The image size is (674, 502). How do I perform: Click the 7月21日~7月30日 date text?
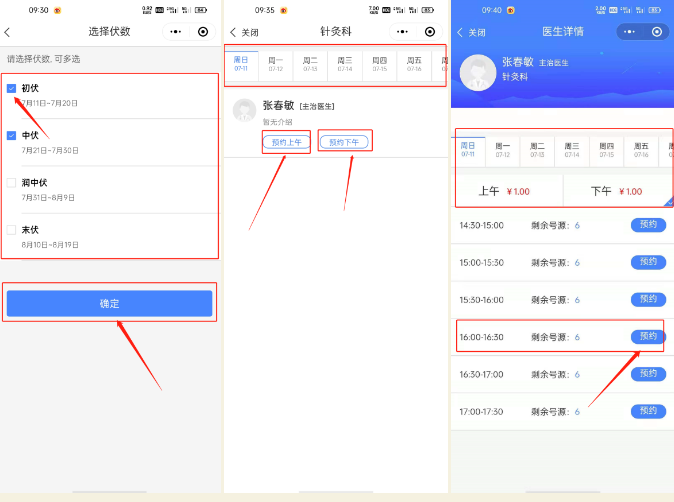point(50,150)
